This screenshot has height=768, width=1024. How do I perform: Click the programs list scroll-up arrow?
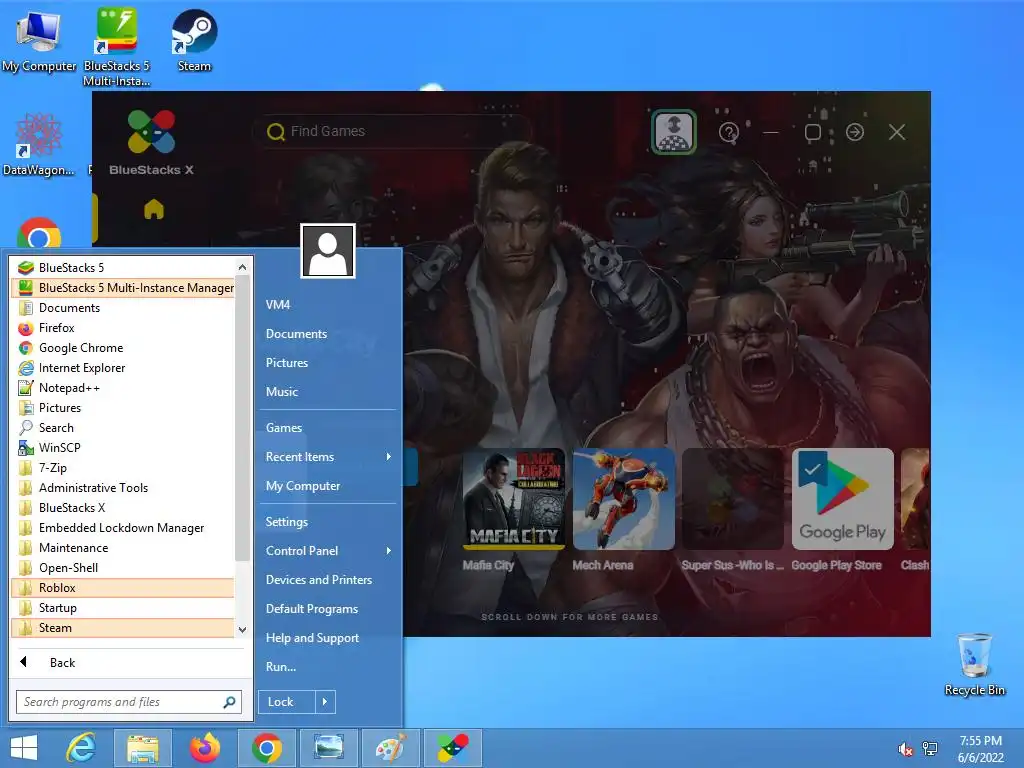coord(242,267)
